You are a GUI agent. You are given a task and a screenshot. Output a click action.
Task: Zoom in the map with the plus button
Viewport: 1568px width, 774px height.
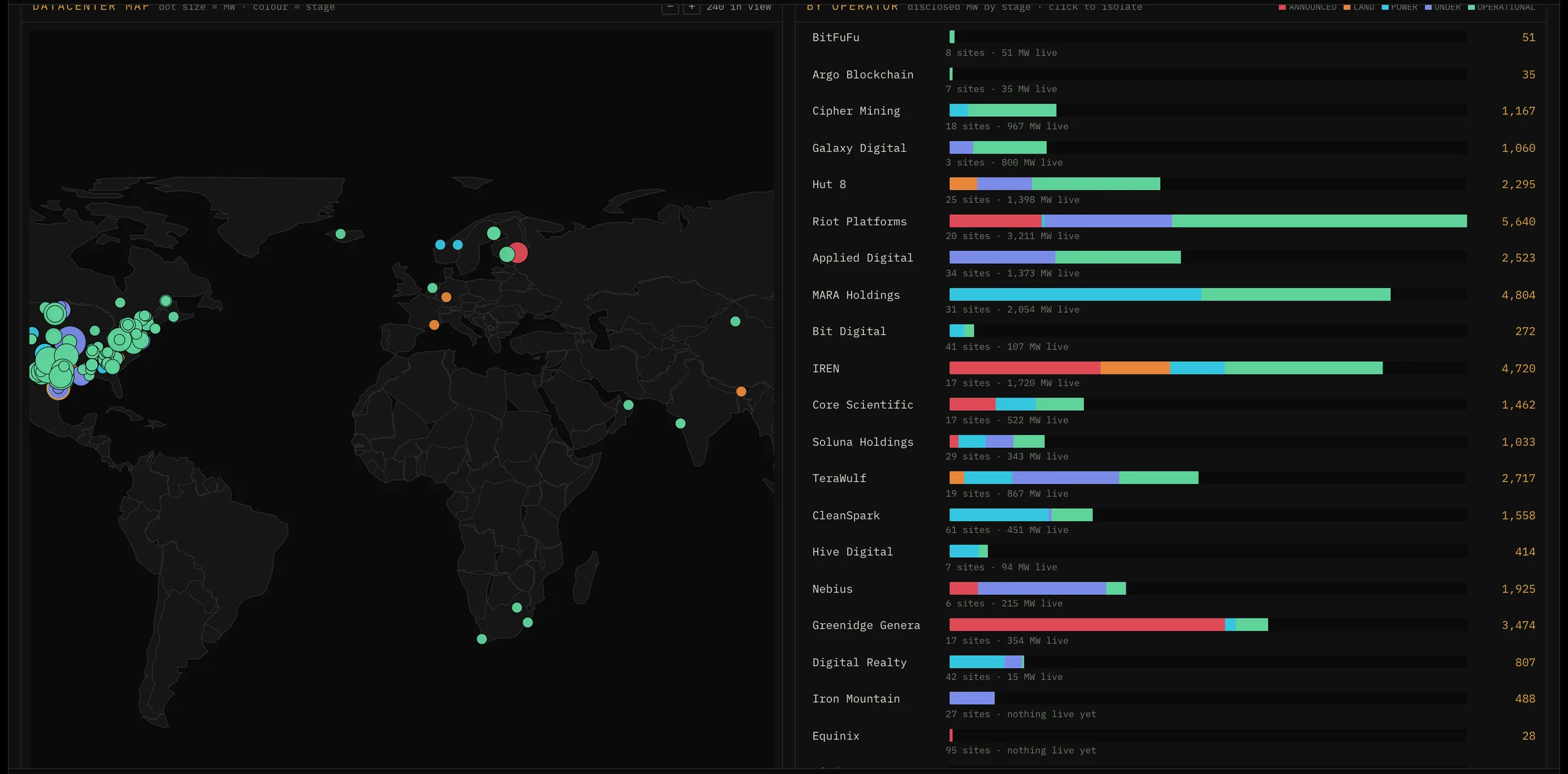pyautogui.click(x=692, y=7)
